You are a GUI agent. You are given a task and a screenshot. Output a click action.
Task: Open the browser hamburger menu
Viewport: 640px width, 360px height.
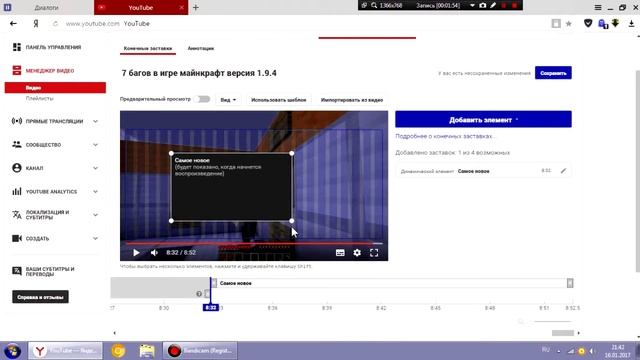point(598,7)
